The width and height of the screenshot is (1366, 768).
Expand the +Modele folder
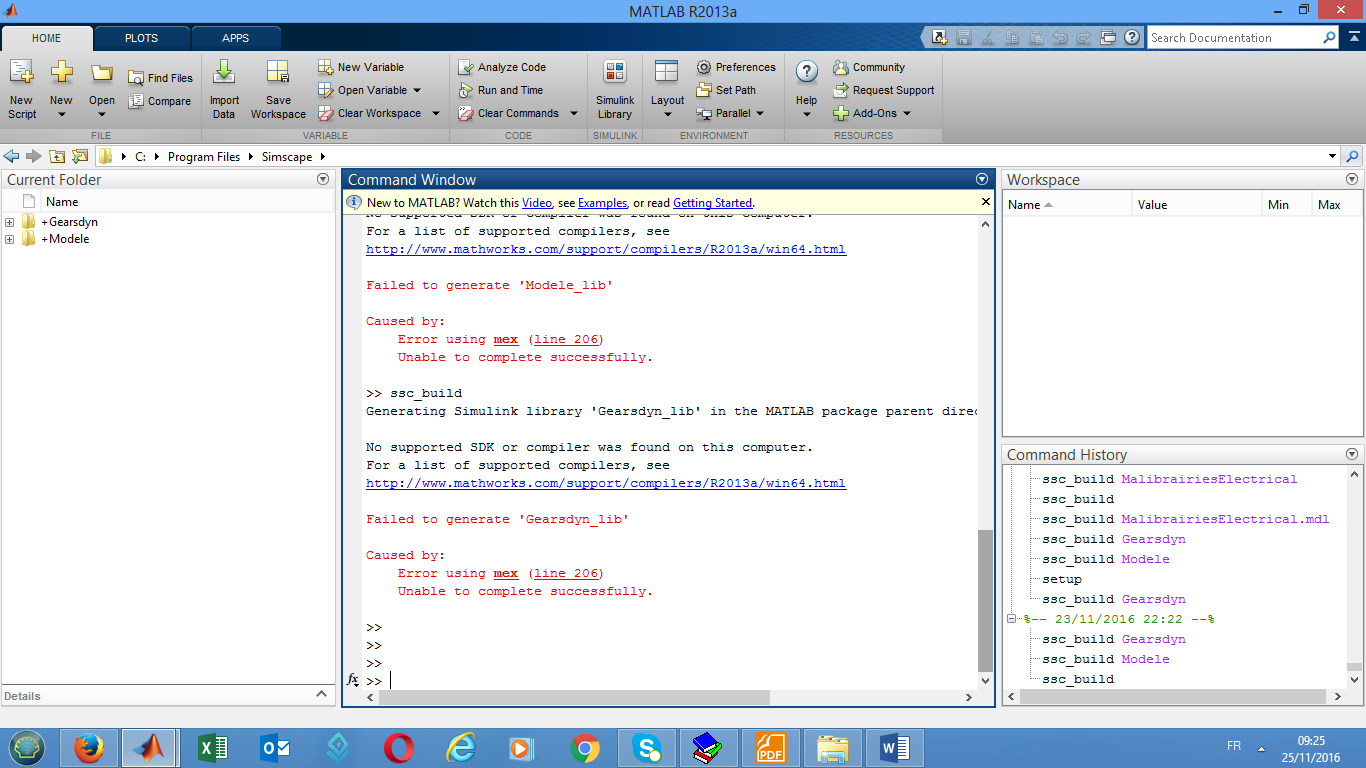[10, 239]
